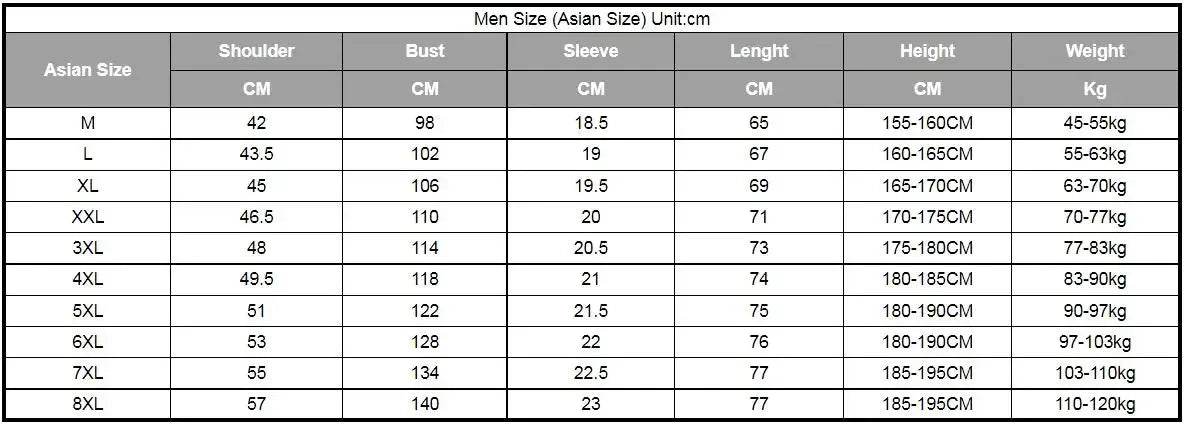Click the 22.5 sleeve value

coord(591,373)
